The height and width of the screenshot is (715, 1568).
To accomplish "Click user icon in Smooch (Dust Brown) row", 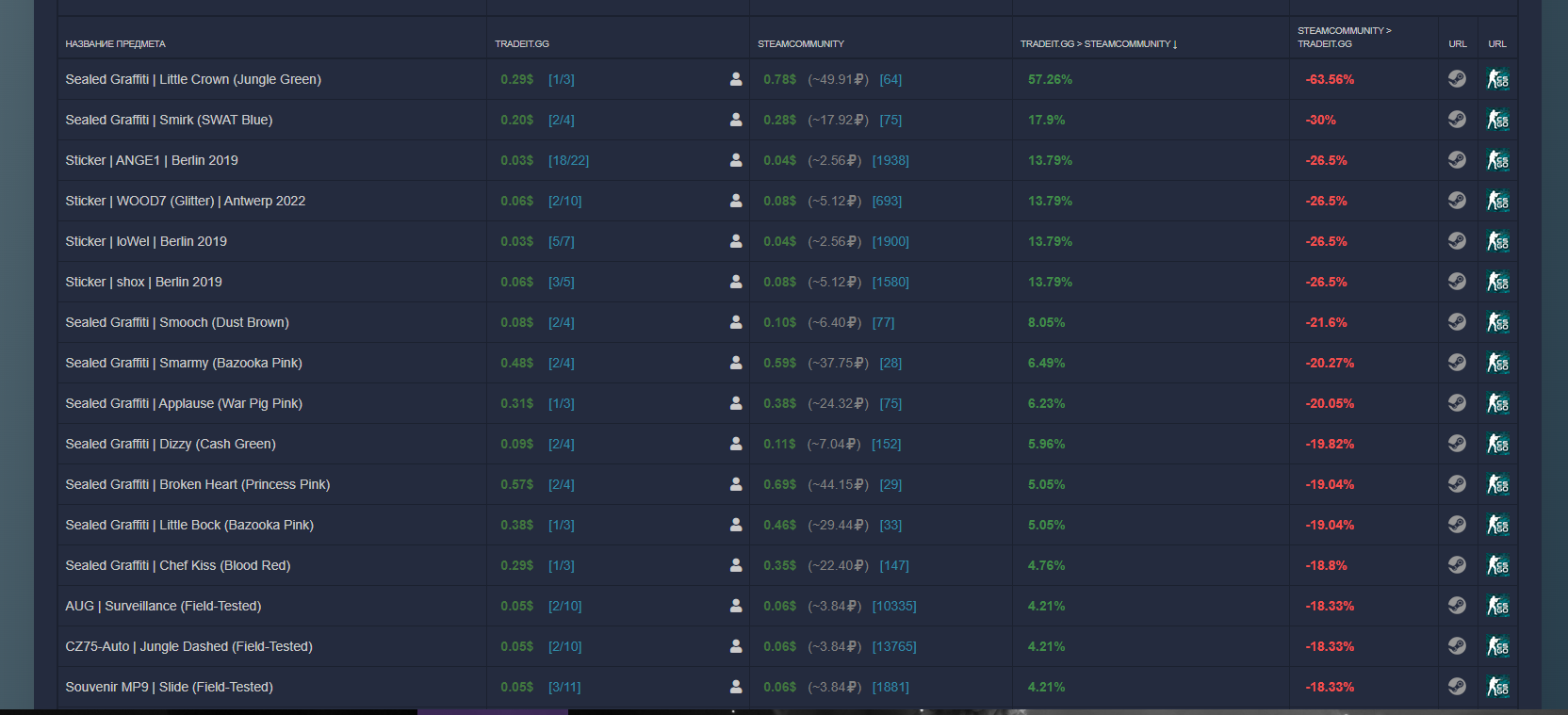I will [736, 322].
